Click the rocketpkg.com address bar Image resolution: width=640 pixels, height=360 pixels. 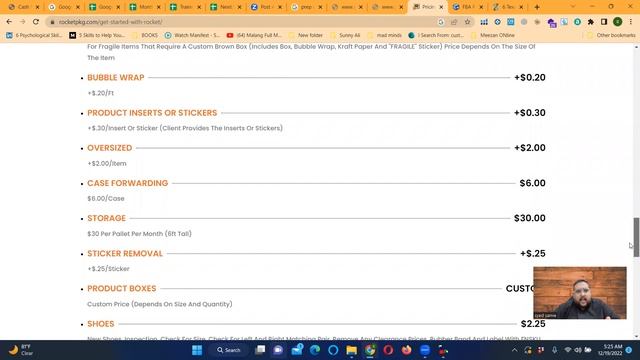click(x=245, y=22)
